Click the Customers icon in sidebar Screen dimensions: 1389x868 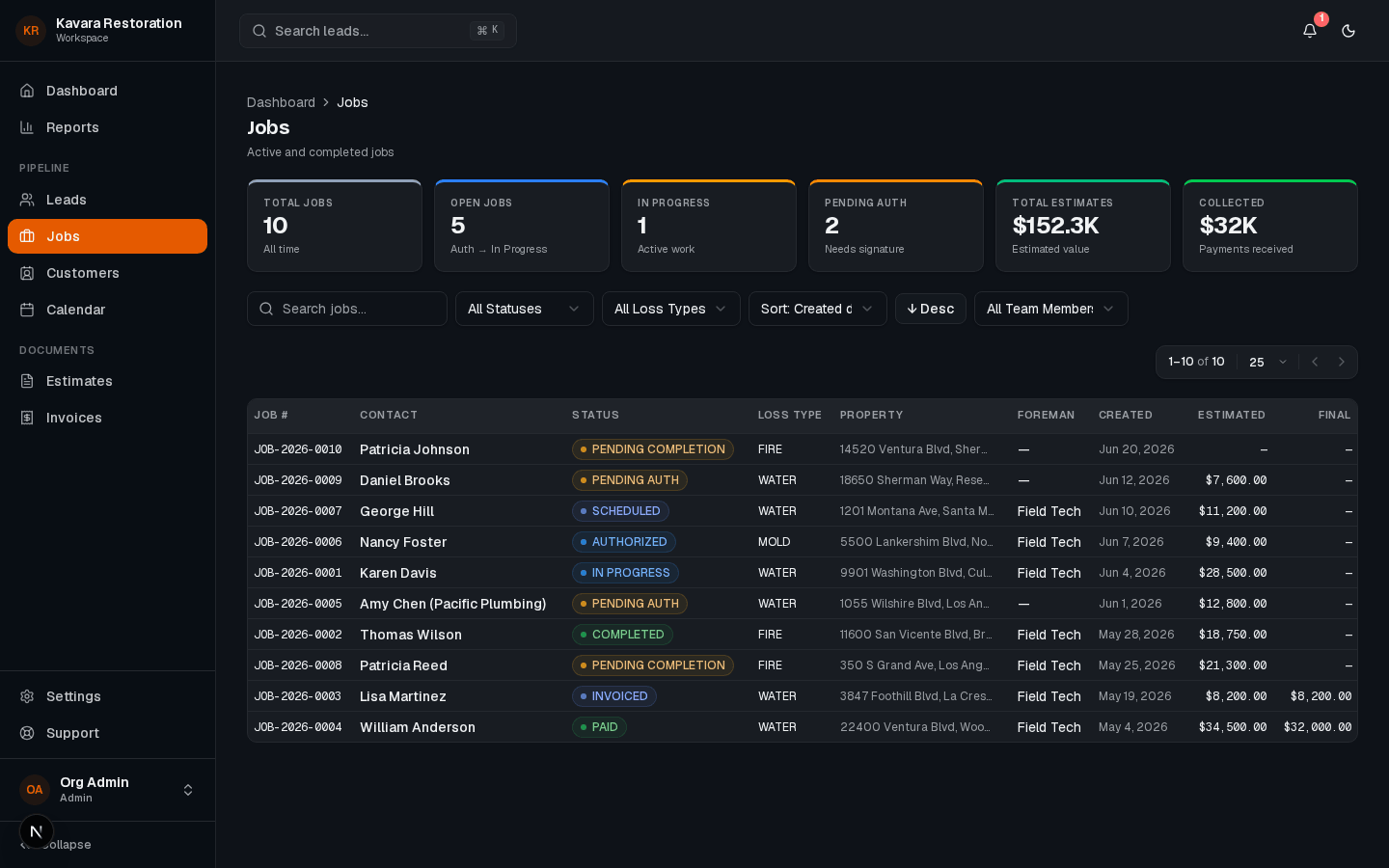(x=27, y=273)
